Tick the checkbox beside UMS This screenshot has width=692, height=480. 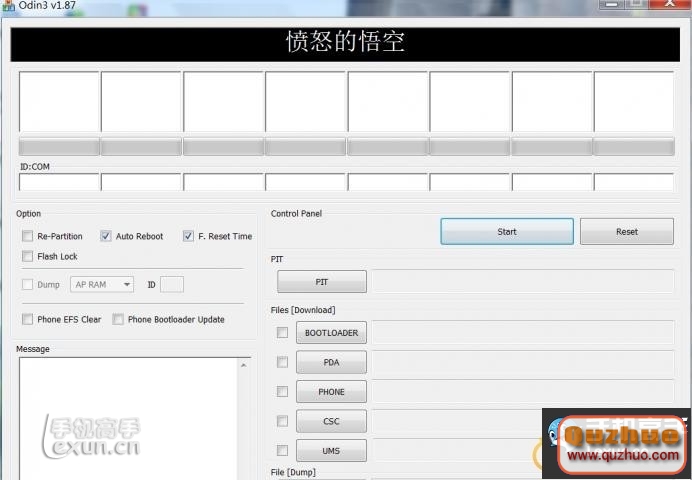coord(282,450)
